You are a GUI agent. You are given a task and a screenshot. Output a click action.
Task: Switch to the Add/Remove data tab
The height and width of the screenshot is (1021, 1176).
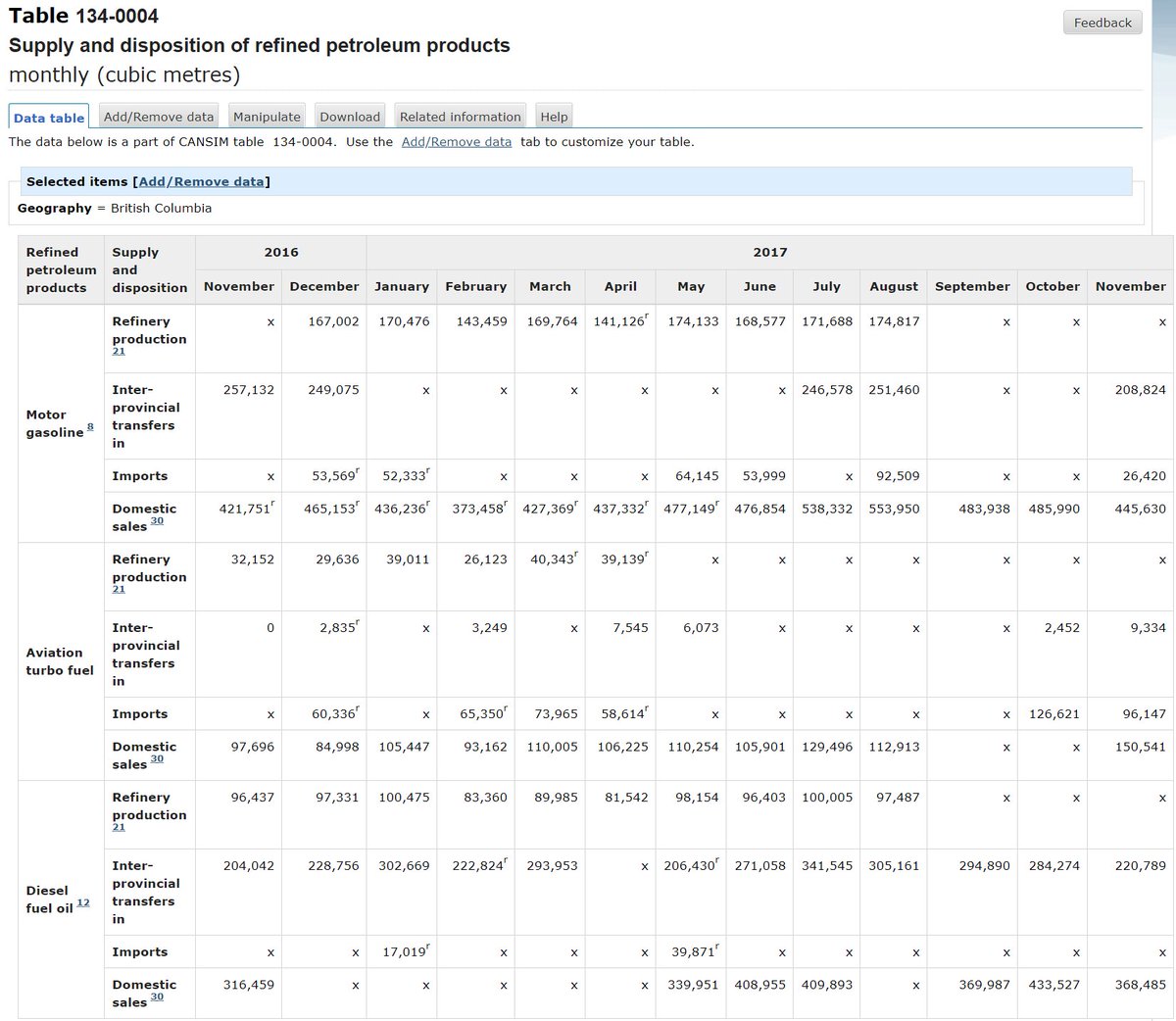[158, 116]
